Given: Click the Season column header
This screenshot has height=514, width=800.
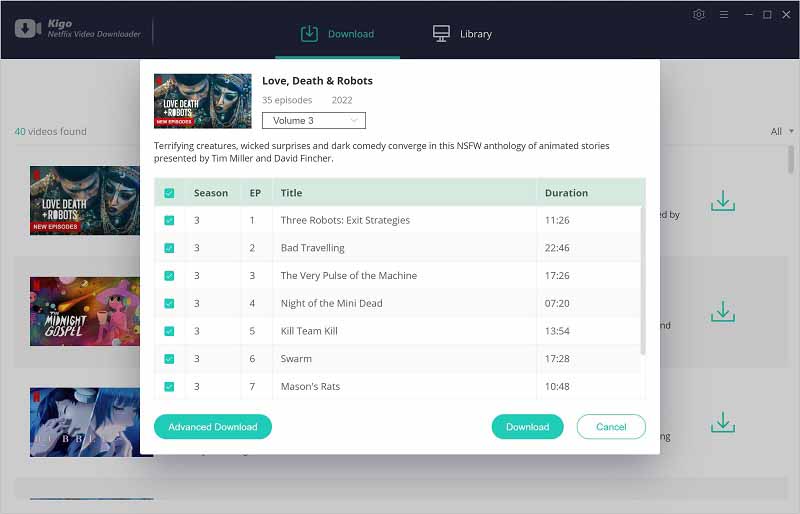Looking at the screenshot, I should point(211,193).
